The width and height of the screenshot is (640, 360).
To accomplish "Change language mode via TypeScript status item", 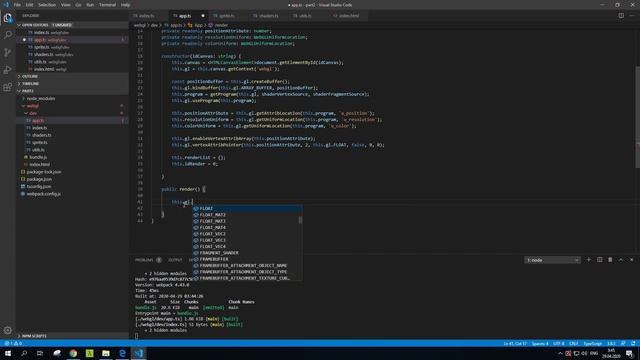I will click(x=592, y=343).
